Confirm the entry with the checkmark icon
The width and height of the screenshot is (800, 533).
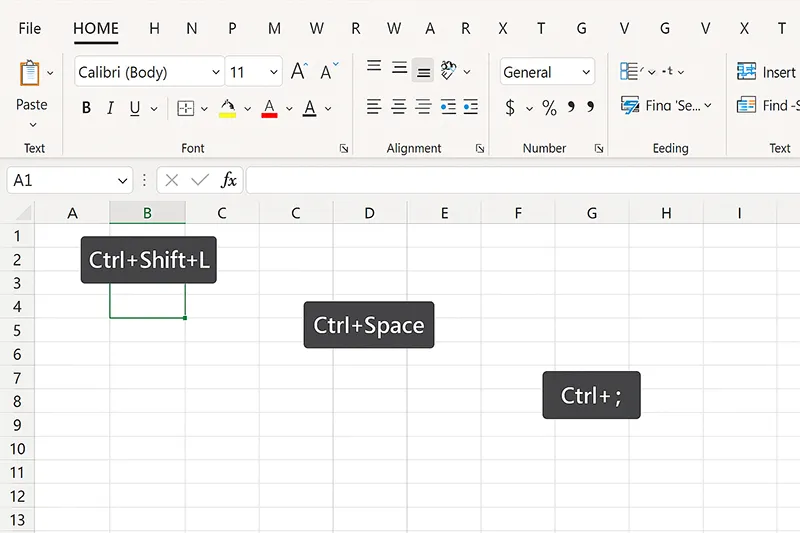pyautogui.click(x=200, y=180)
